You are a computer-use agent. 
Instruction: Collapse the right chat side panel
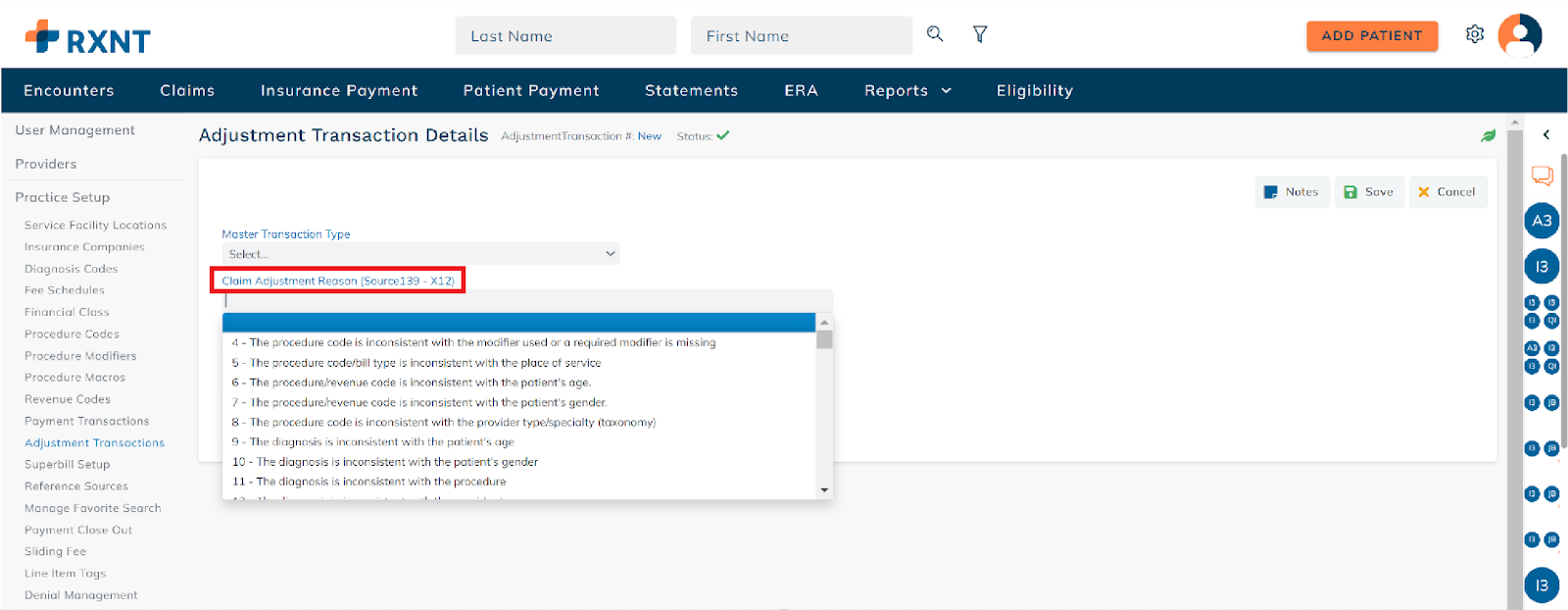(x=1546, y=135)
